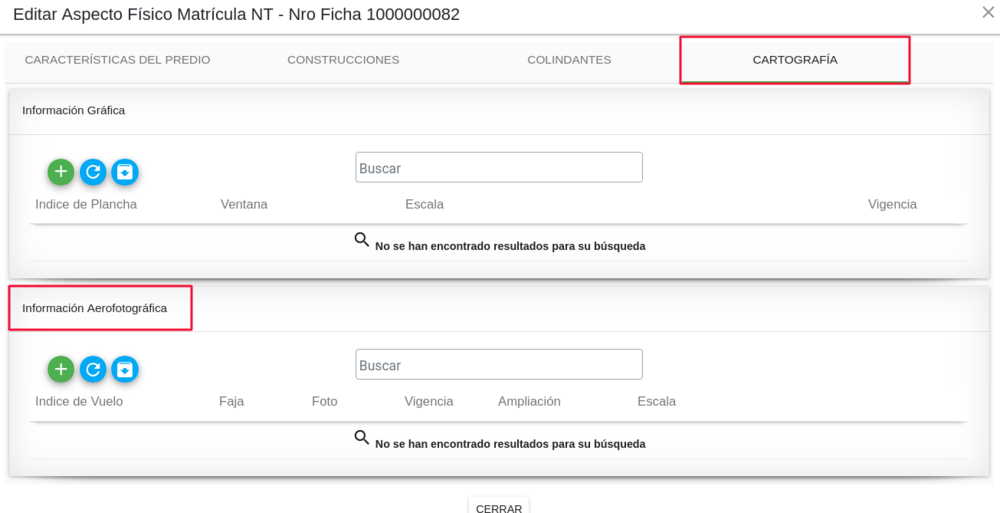Viewport: 1000px width, 513px height.
Task: Add a new Información Gráfica record
Action: point(61,172)
